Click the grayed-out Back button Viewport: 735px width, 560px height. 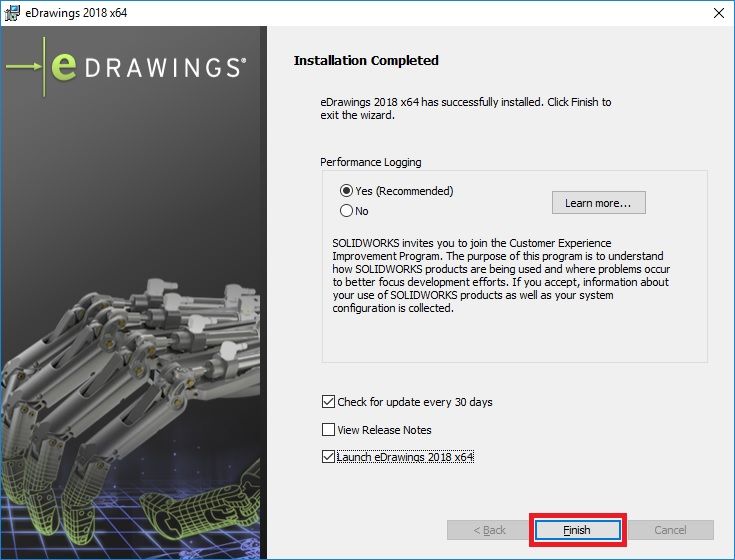click(489, 530)
